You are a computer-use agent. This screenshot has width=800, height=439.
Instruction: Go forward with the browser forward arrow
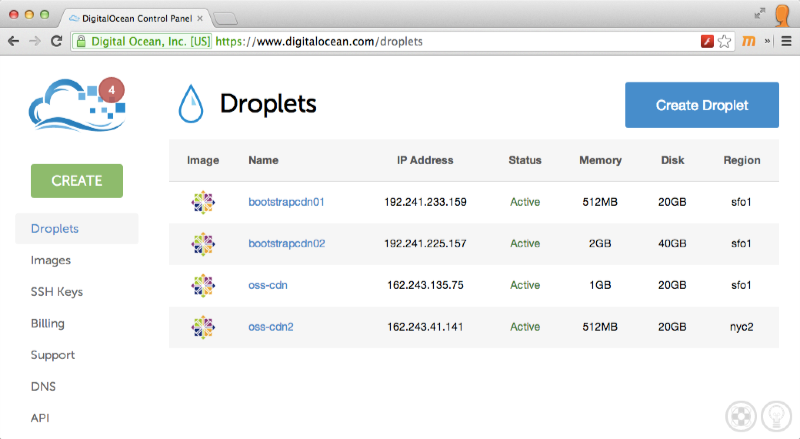tap(35, 41)
